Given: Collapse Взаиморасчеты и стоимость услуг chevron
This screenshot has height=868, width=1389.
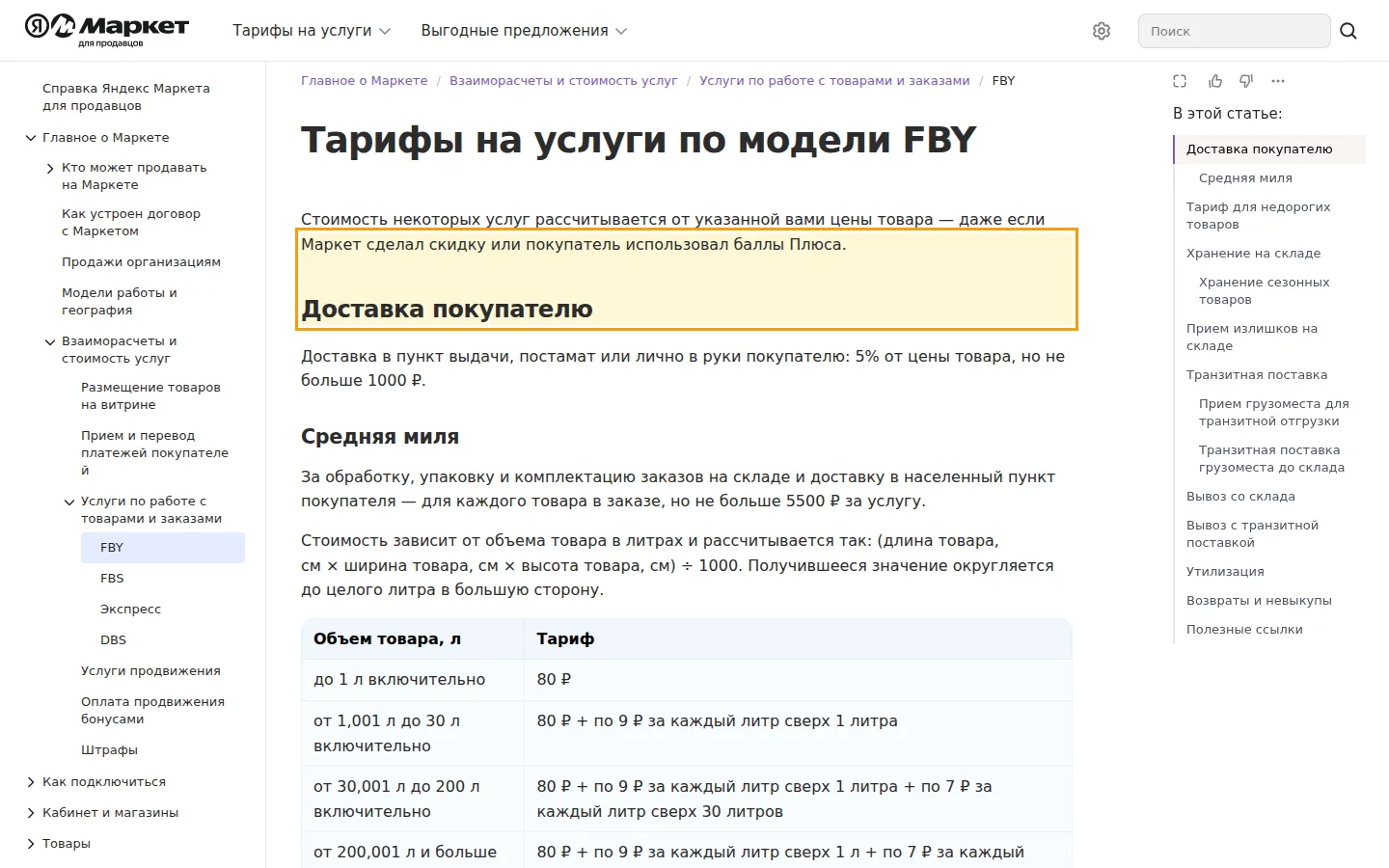Looking at the screenshot, I should [50, 341].
